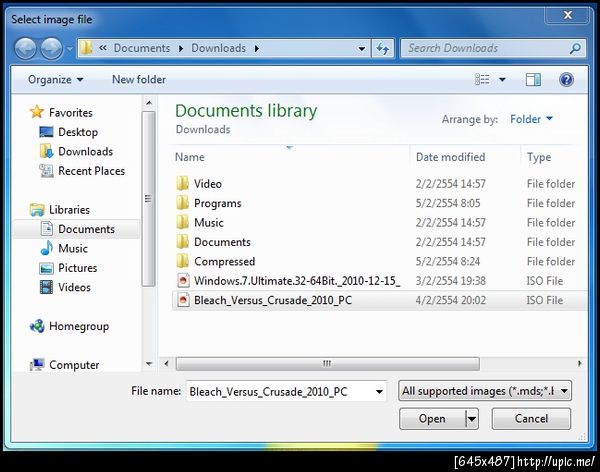Open Help with the question mark icon

(x=566, y=80)
